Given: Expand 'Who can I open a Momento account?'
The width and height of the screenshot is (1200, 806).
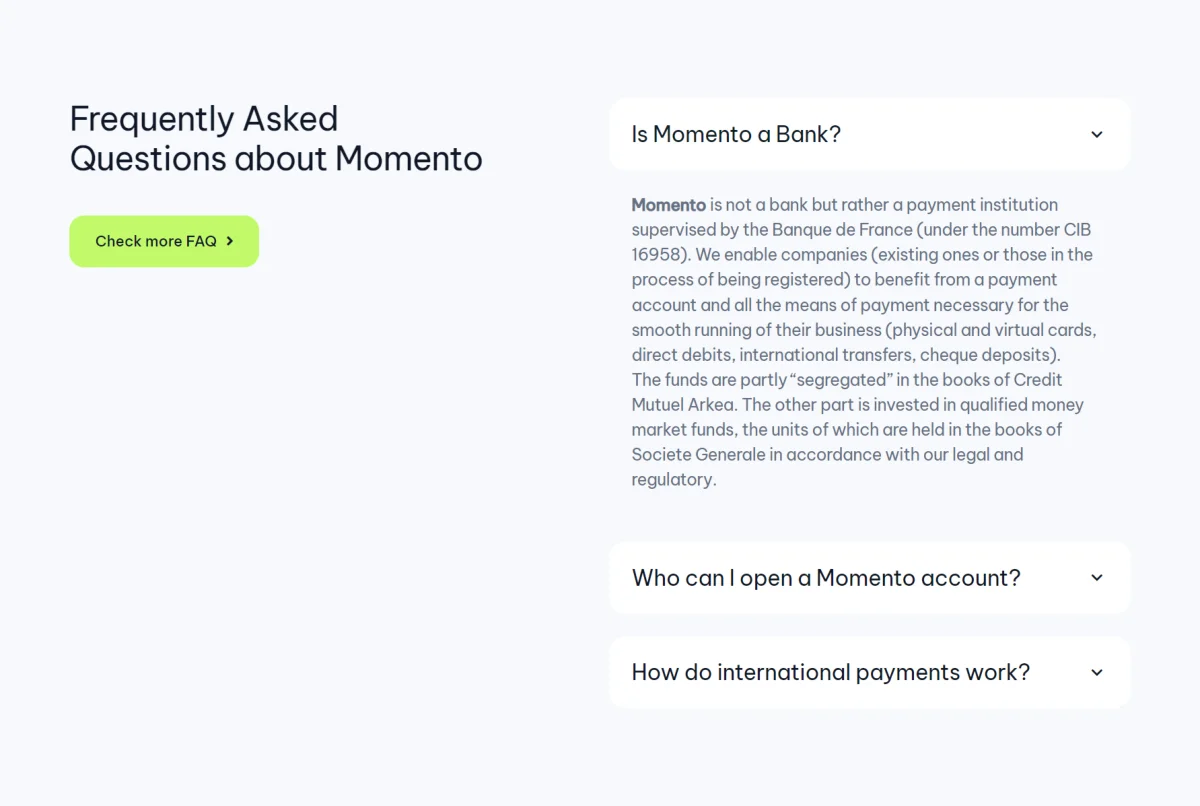Looking at the screenshot, I should (x=869, y=577).
